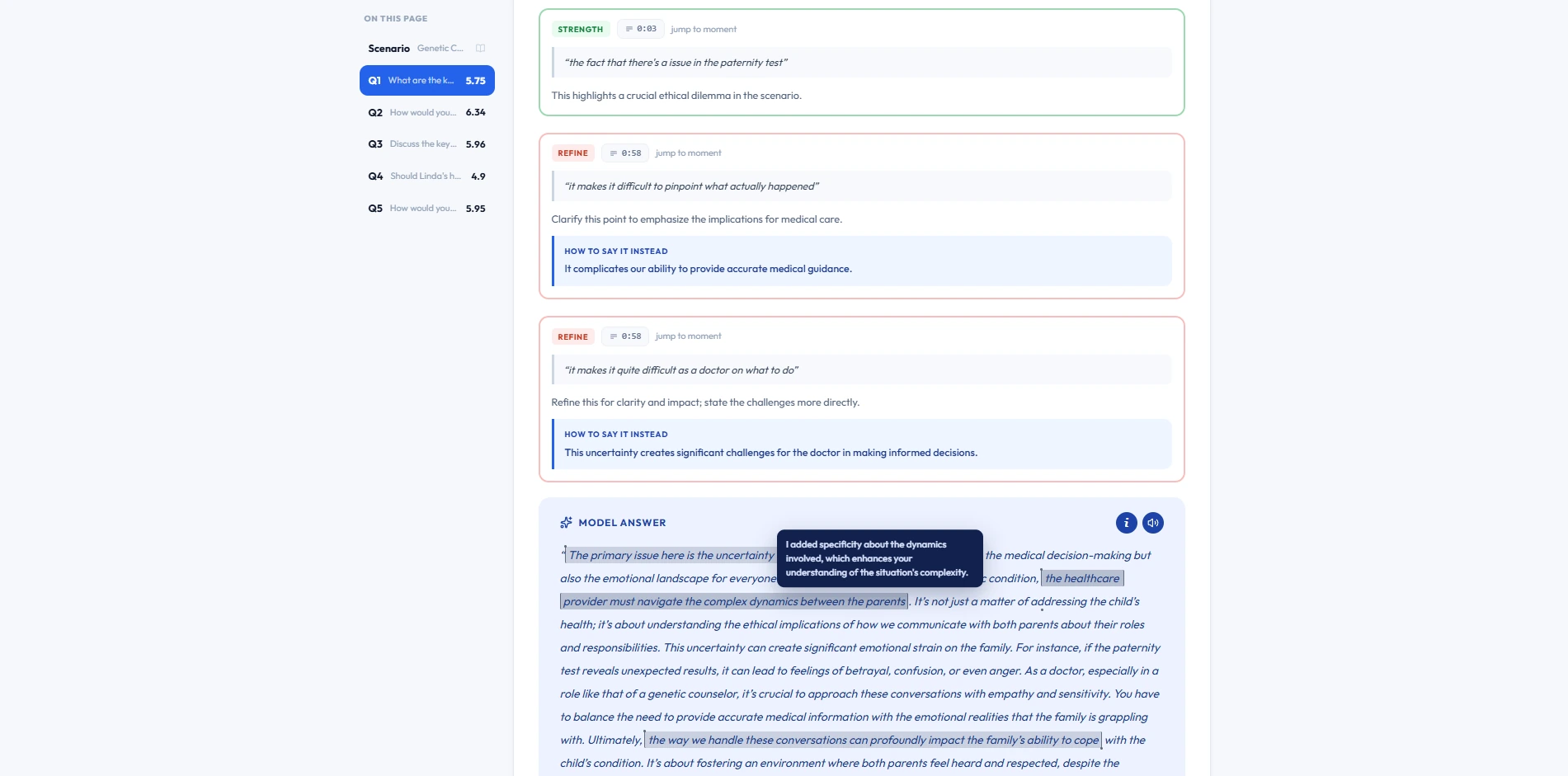This screenshot has width=1568, height=776.
Task: Click the book icon beside Scenario
Action: (x=480, y=48)
